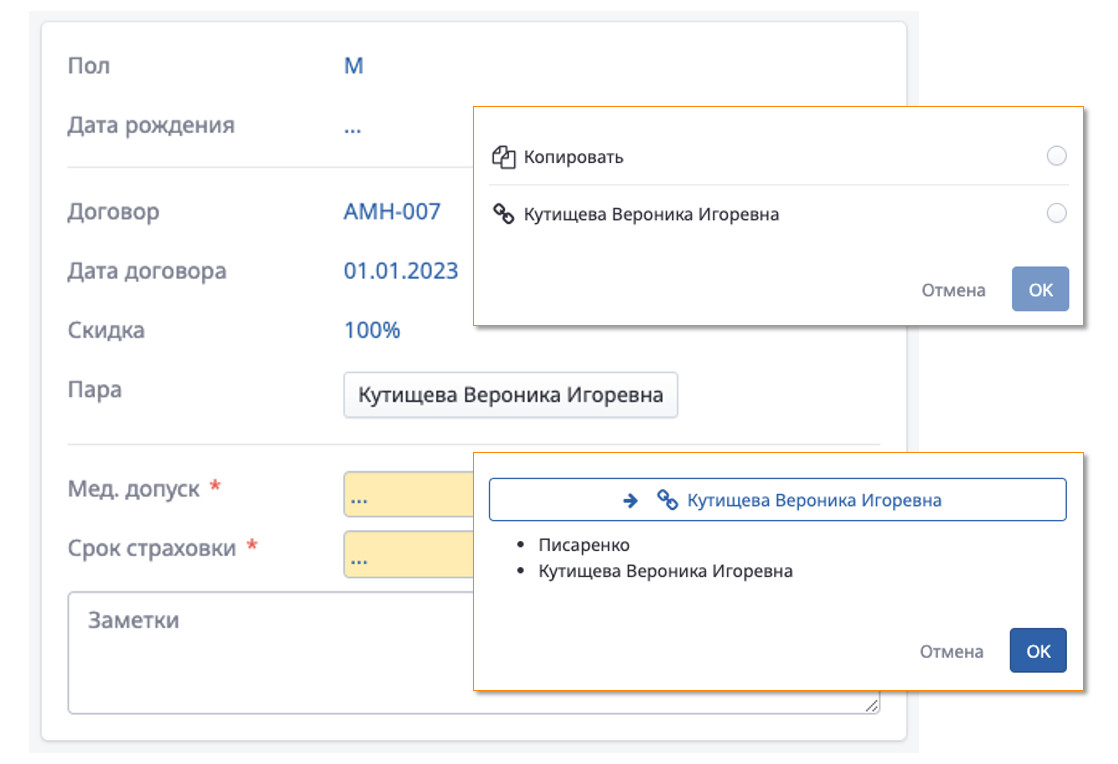1118x764 pixels.
Task: Click the Дата договора label
Action: coord(147,272)
